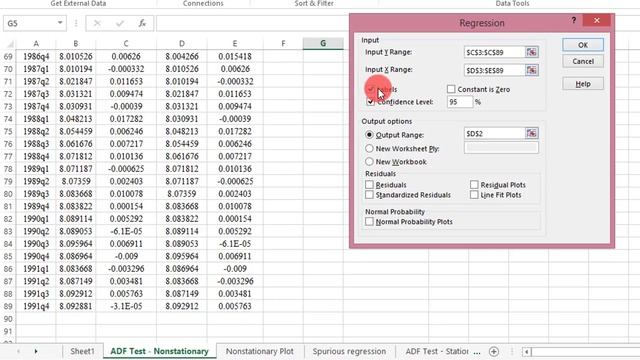Screen dimensions: 640x360
Task: Click cell C70 value -0.000332
Action: pyautogui.click(x=126, y=69)
